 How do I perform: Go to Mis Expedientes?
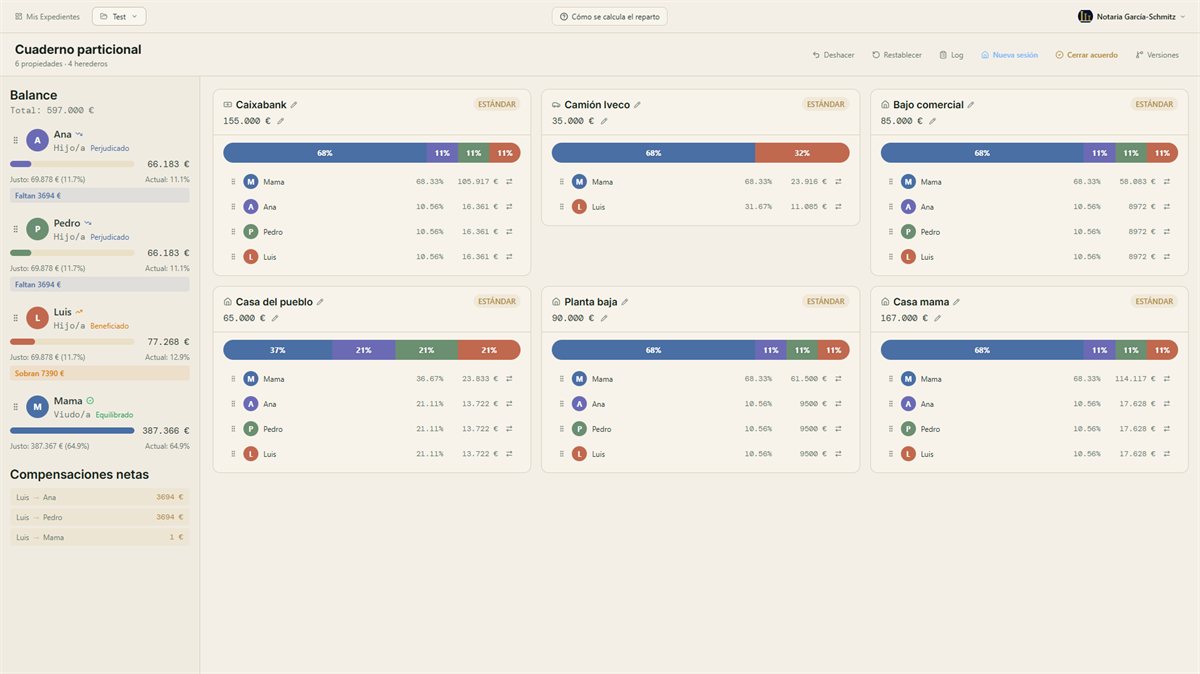click(x=47, y=17)
